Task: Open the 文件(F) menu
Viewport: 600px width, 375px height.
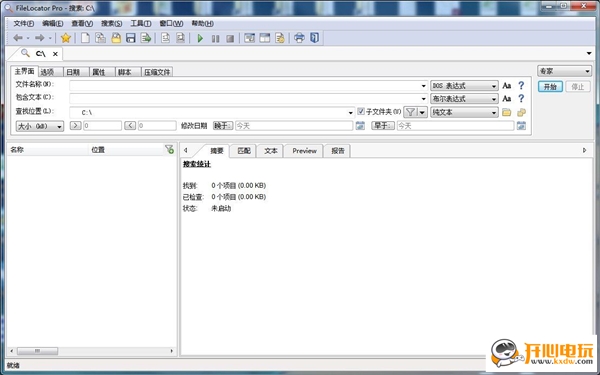Action: coord(24,24)
